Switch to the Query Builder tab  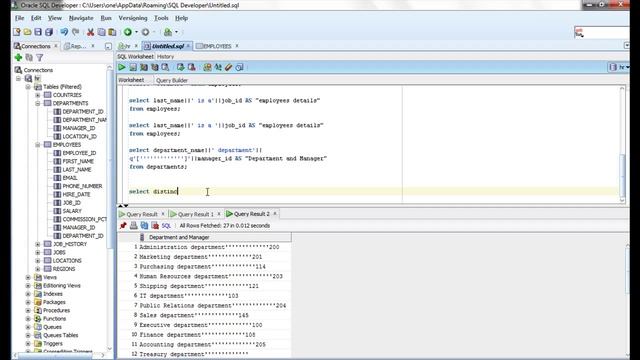(x=172, y=80)
